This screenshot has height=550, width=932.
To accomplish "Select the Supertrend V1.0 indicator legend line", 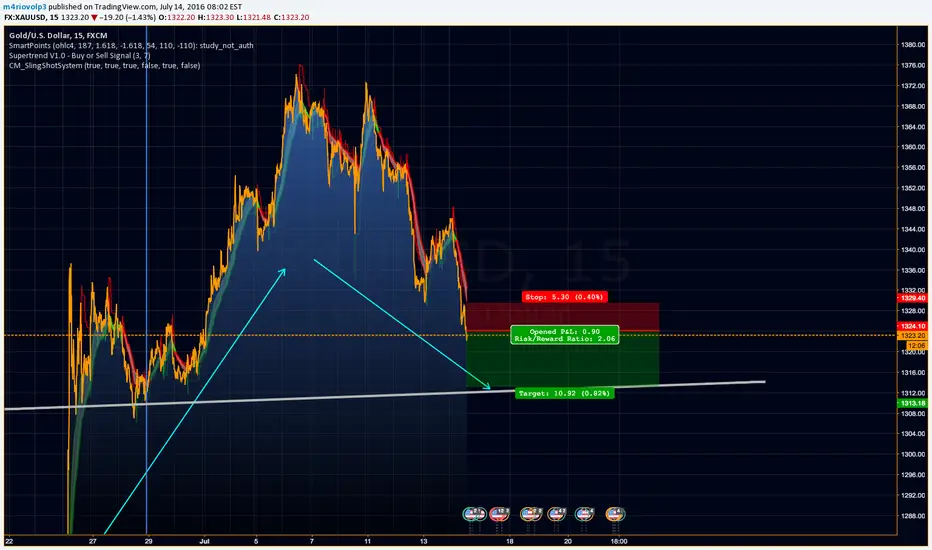I will pos(80,55).
